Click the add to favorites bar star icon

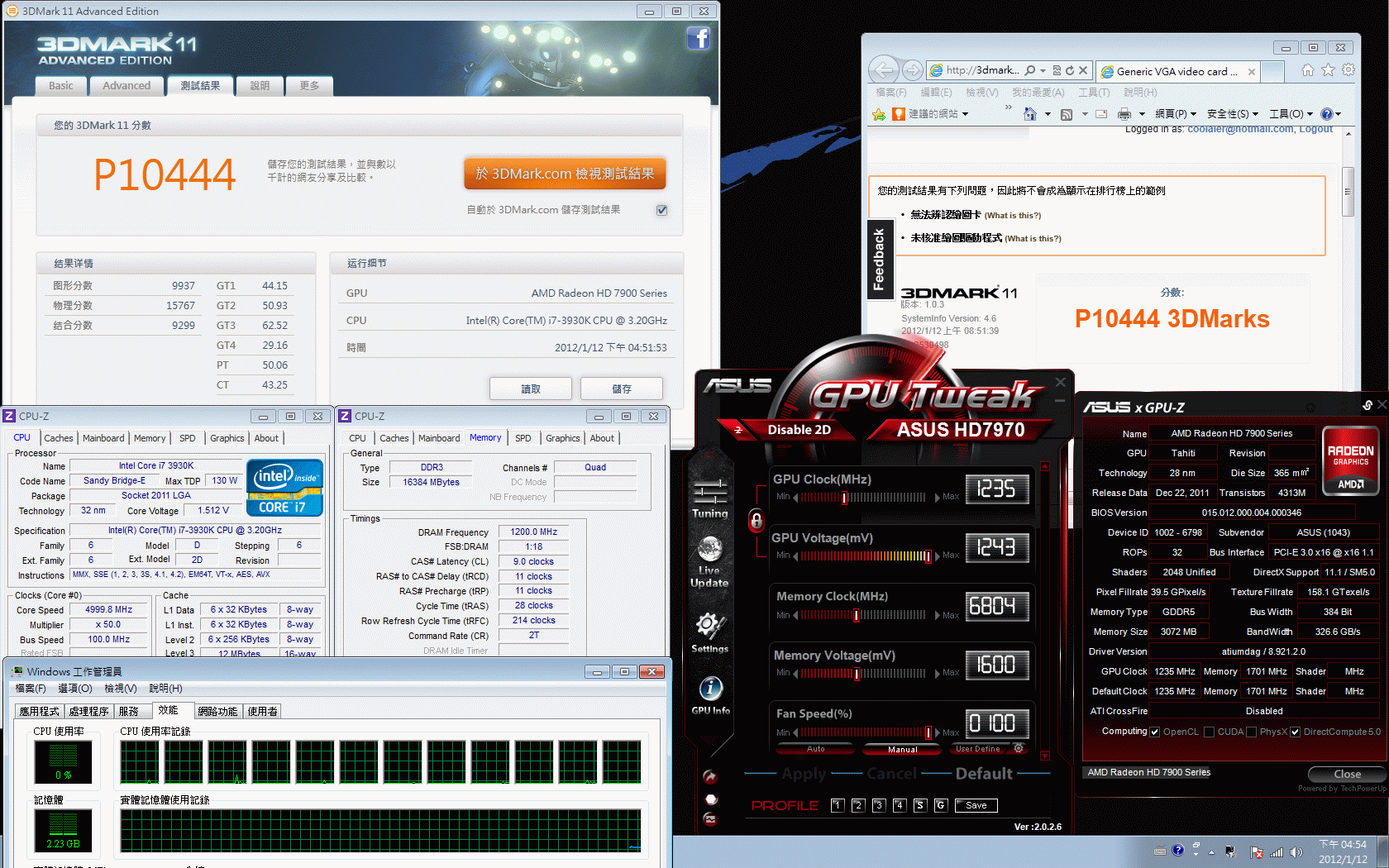click(x=878, y=114)
